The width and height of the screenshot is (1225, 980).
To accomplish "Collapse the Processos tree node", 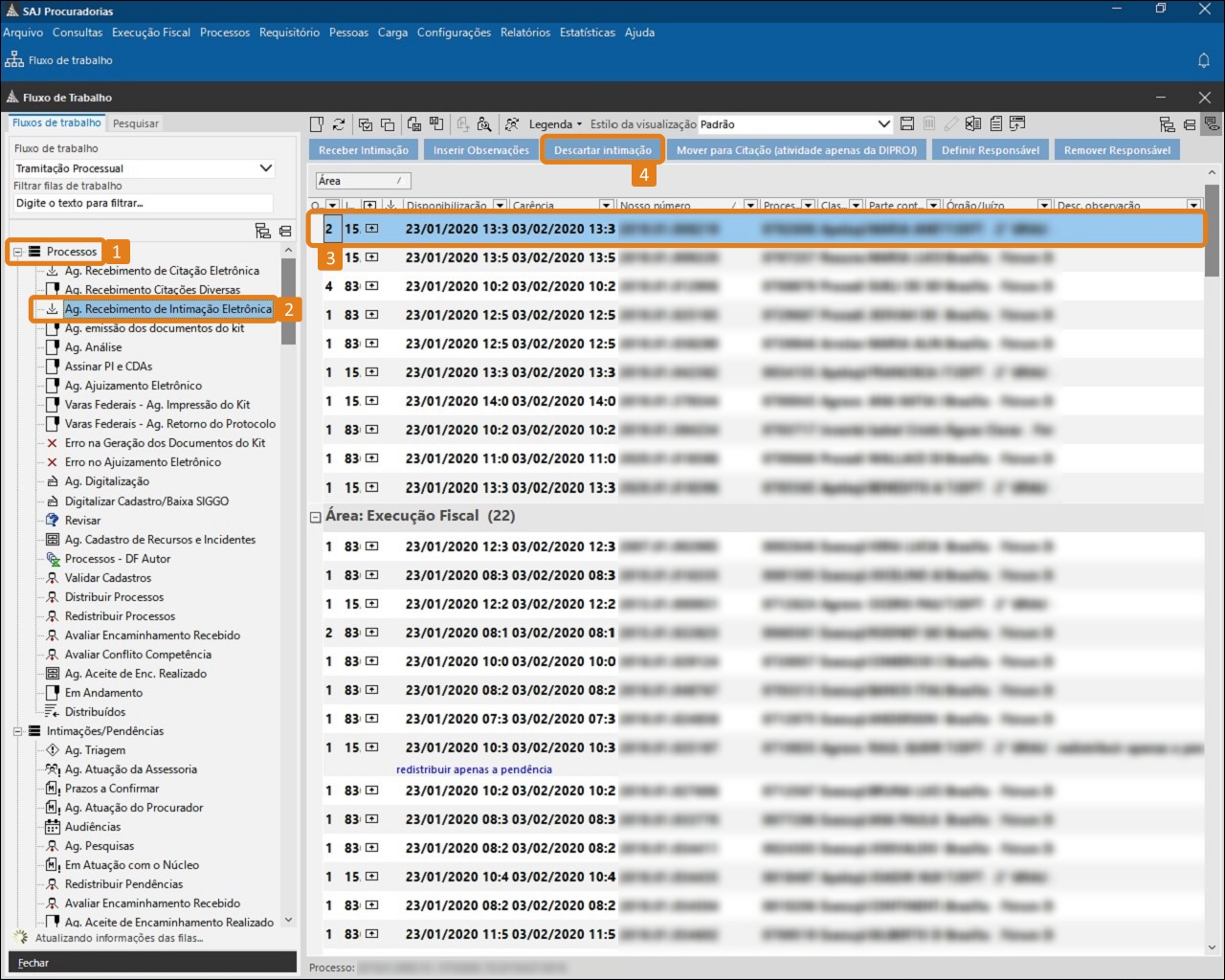I will click(x=17, y=252).
